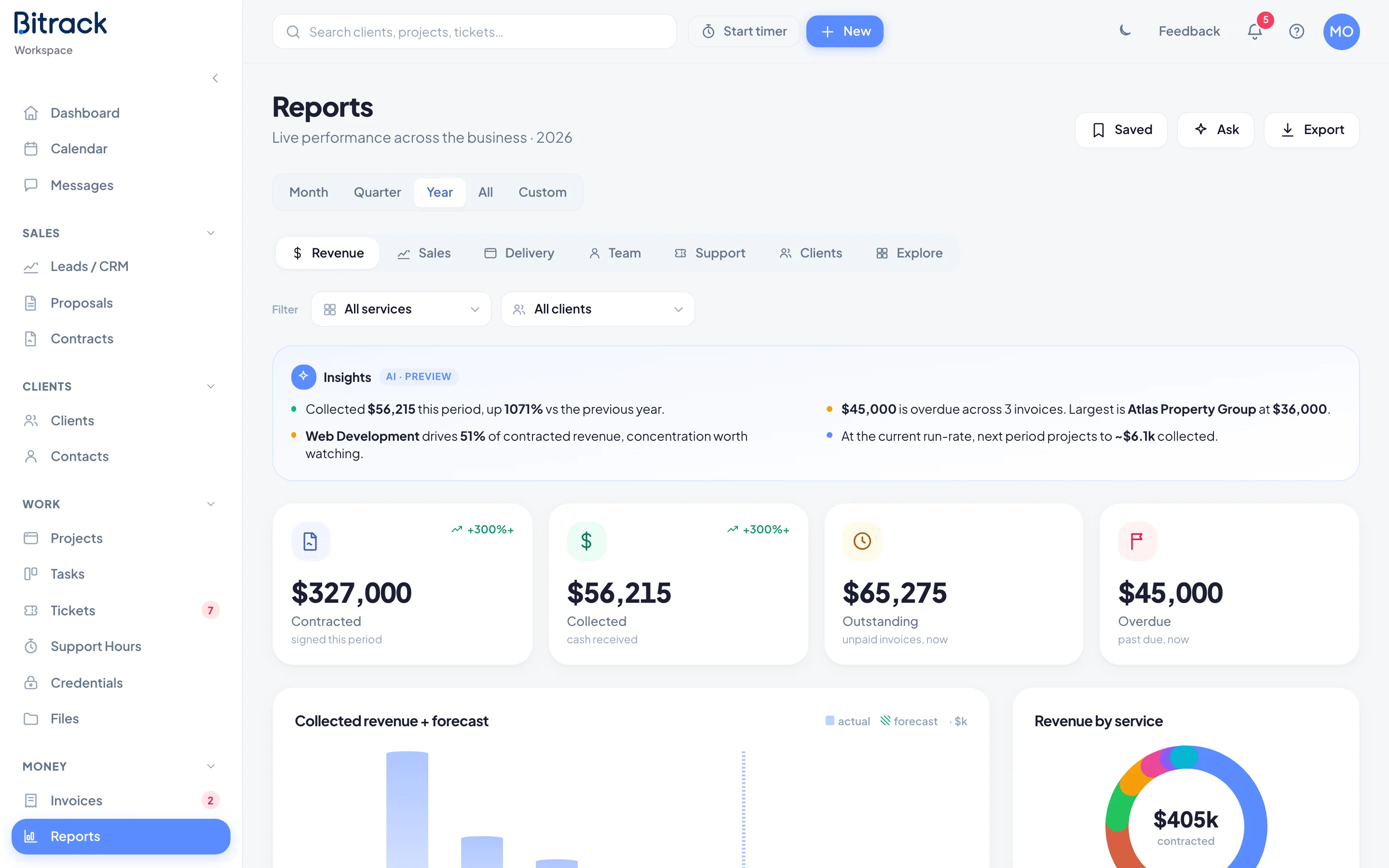Export the report
The image size is (1389, 868).
[x=1312, y=130]
